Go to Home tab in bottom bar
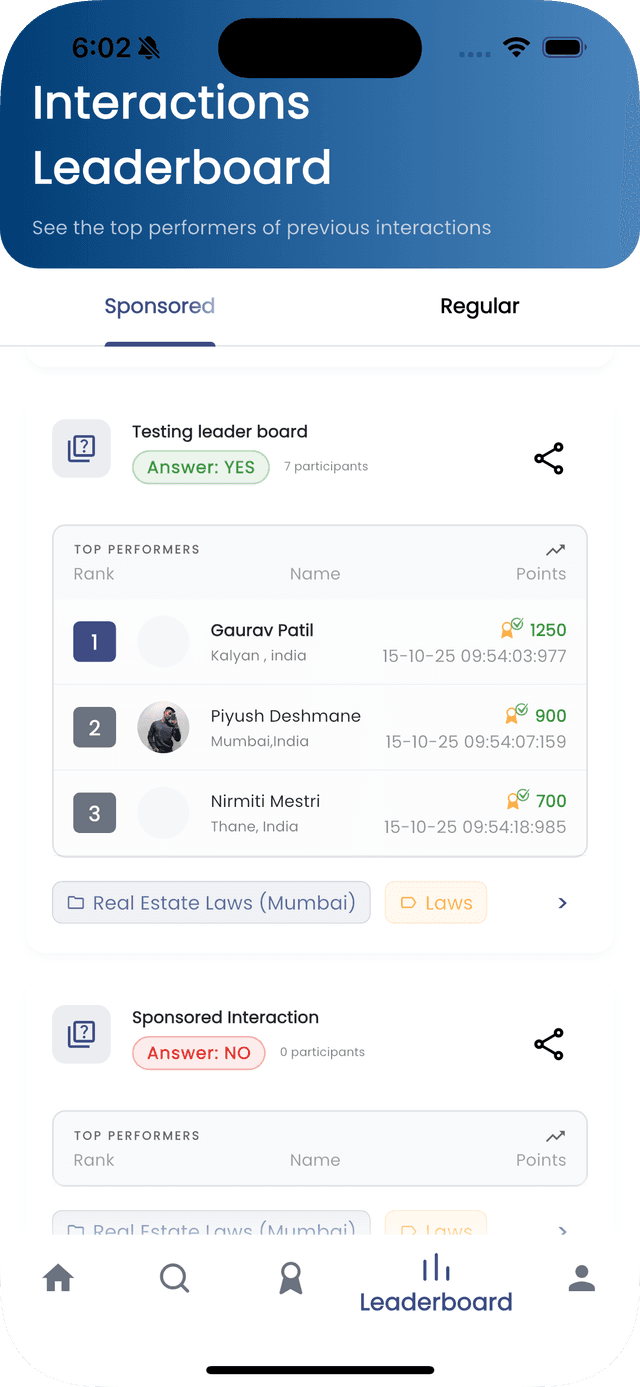 tap(59, 1277)
